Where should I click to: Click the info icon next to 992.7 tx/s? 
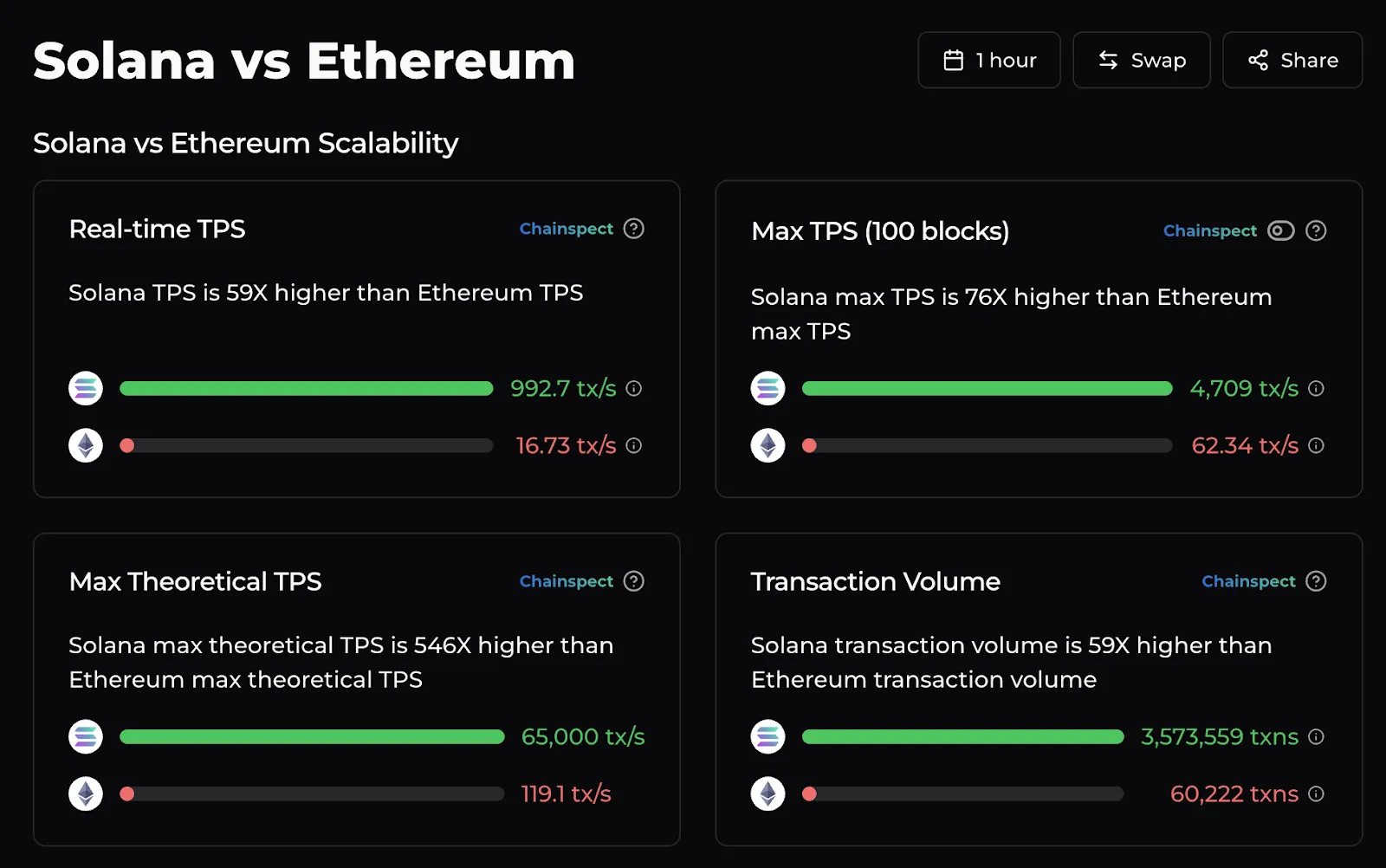tap(633, 389)
